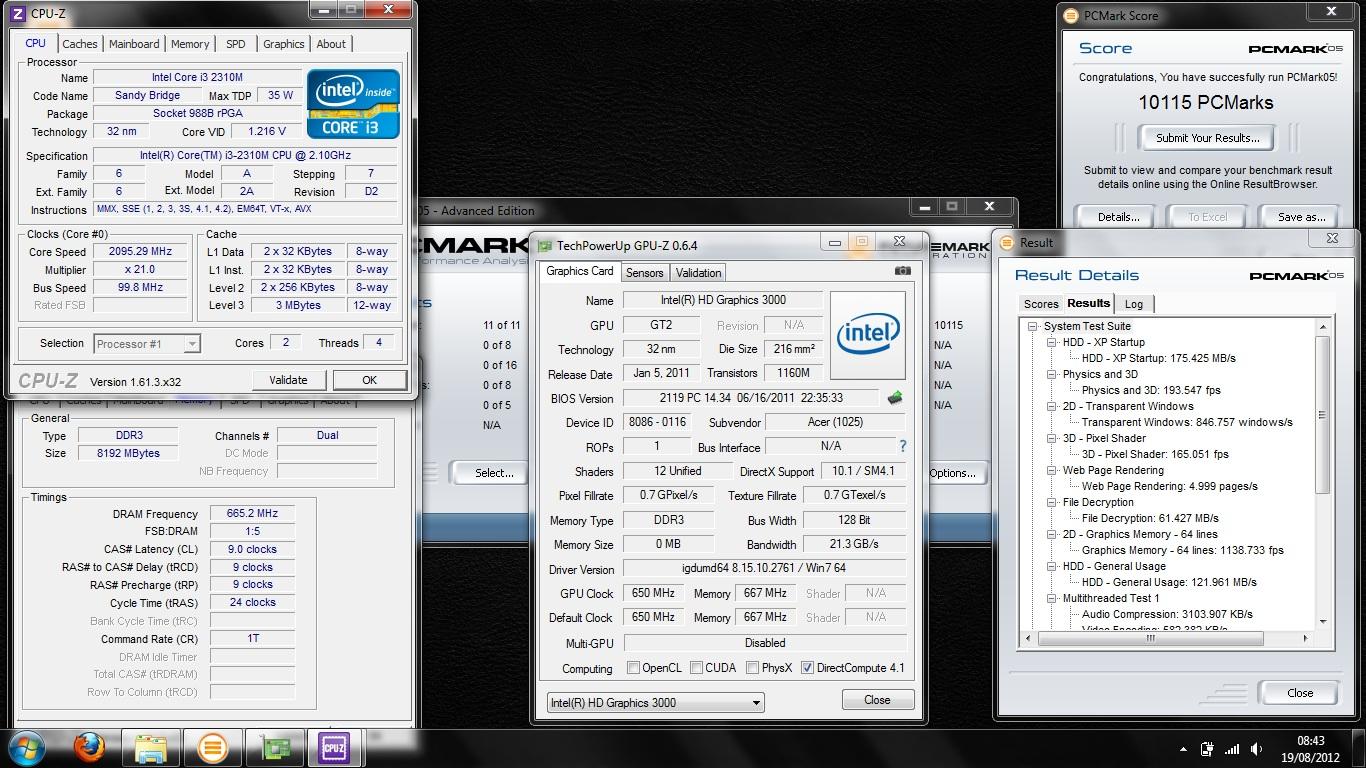Click the Close button in GPU-Z
1366x768 pixels.
point(877,700)
